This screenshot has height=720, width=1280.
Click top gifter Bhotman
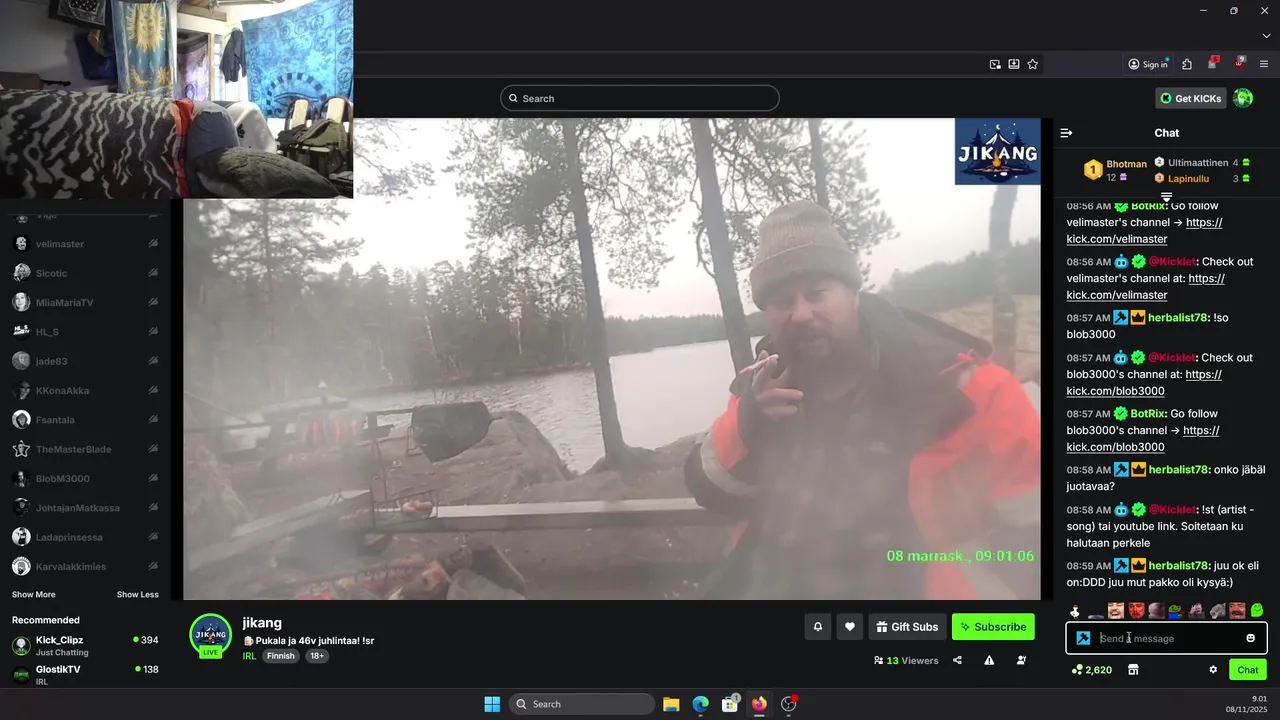(x=1127, y=164)
